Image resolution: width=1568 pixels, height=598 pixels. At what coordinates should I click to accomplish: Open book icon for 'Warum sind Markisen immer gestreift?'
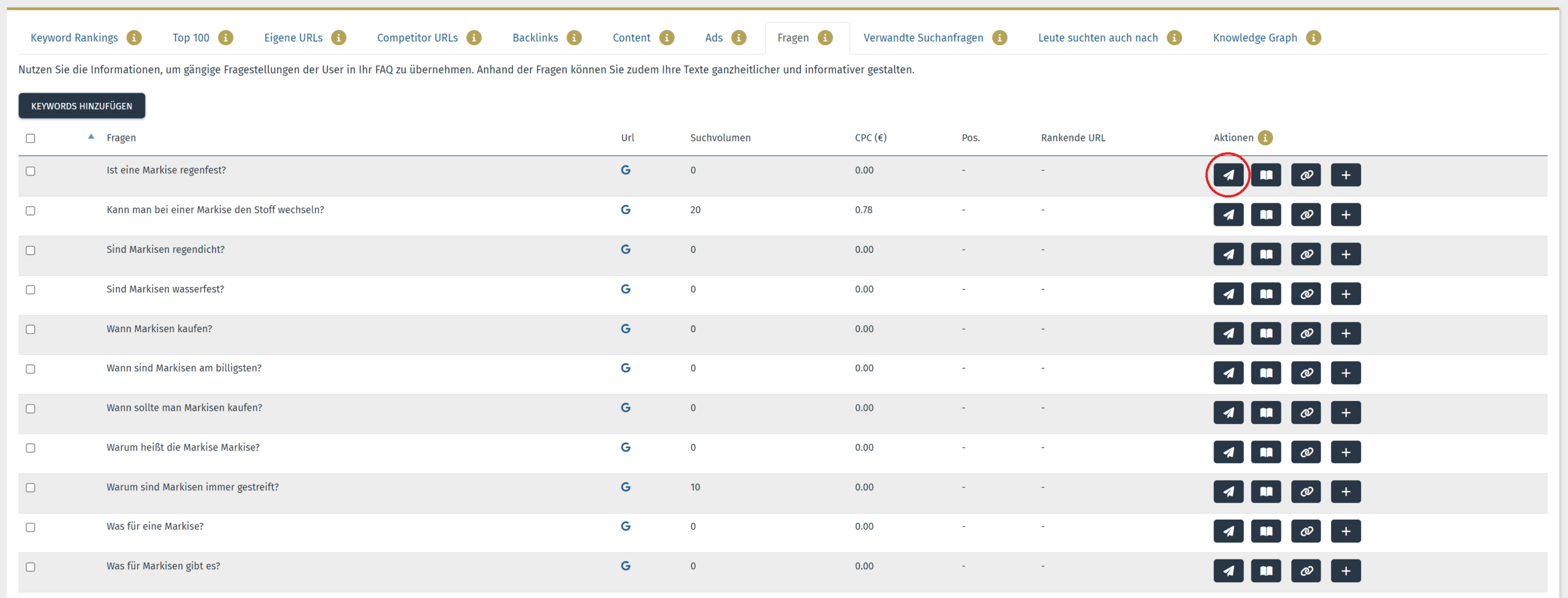[x=1266, y=491]
